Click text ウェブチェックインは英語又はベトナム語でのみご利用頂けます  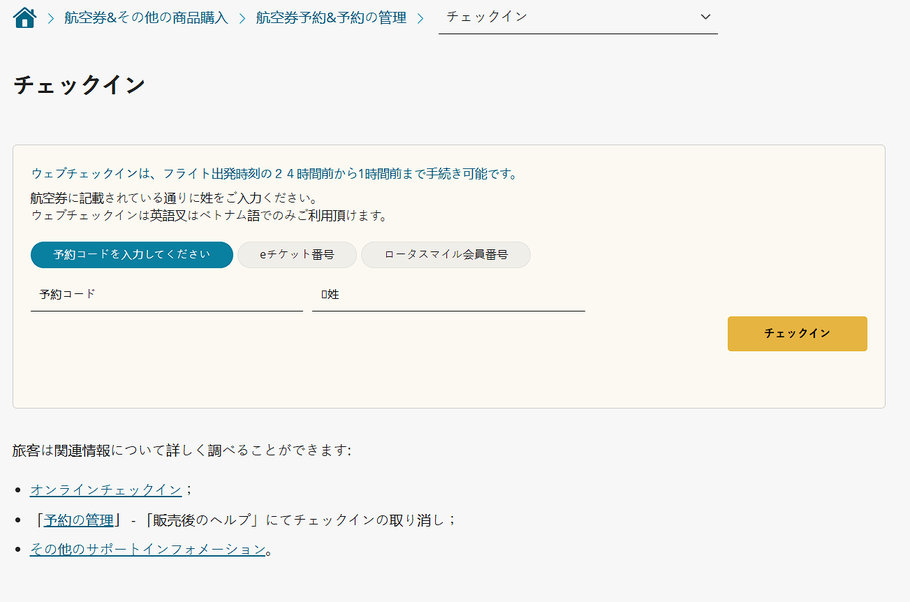tap(209, 216)
